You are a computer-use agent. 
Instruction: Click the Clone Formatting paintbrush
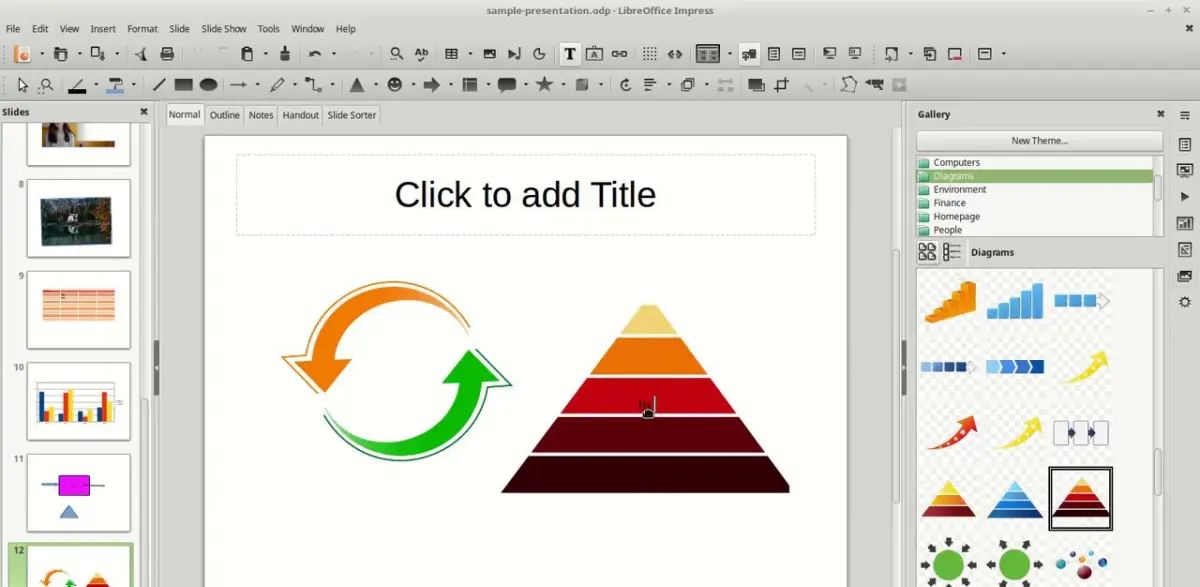point(285,54)
